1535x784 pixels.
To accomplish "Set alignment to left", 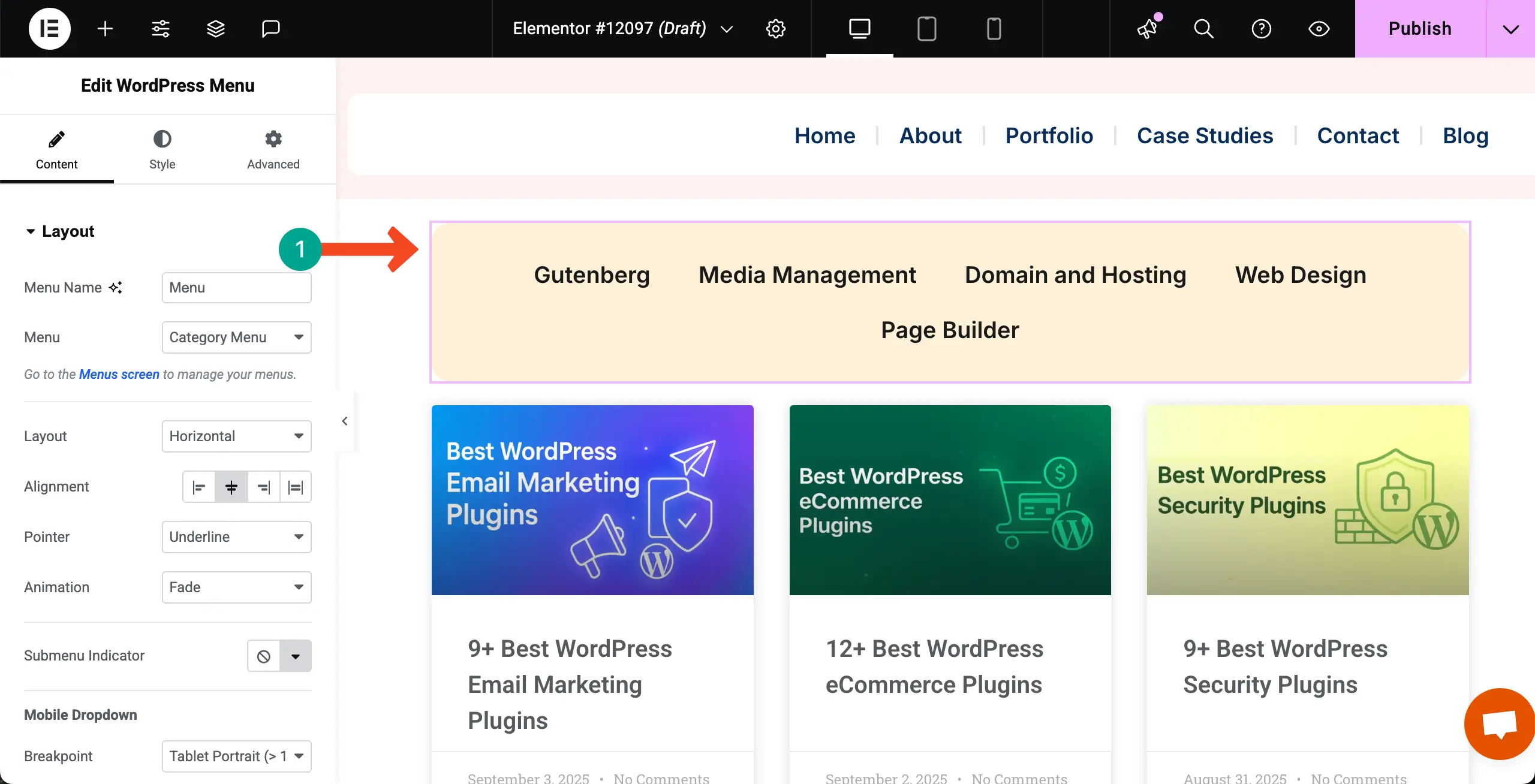I will pyautogui.click(x=199, y=487).
